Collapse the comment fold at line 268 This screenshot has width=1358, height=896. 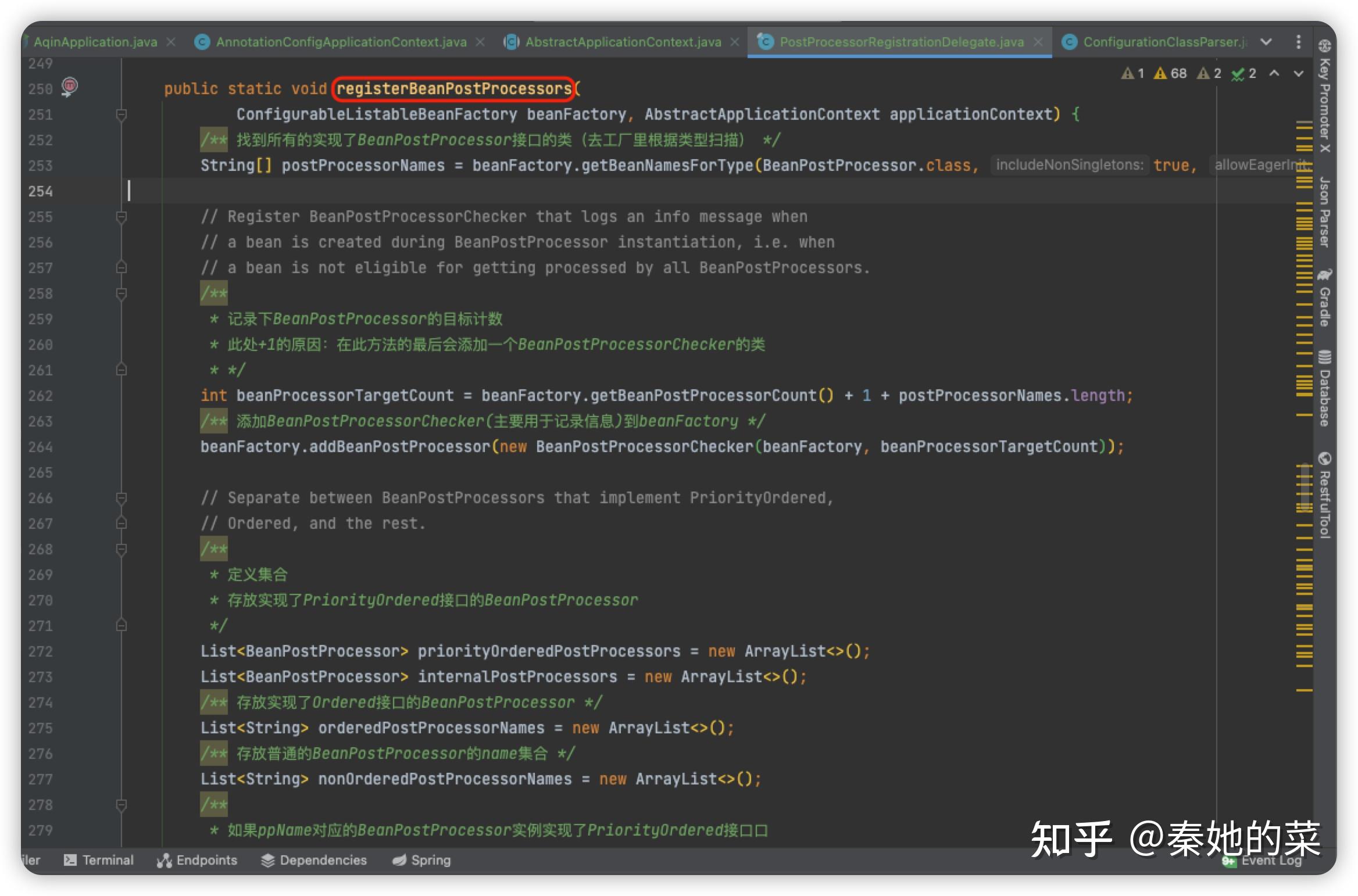[x=121, y=549]
